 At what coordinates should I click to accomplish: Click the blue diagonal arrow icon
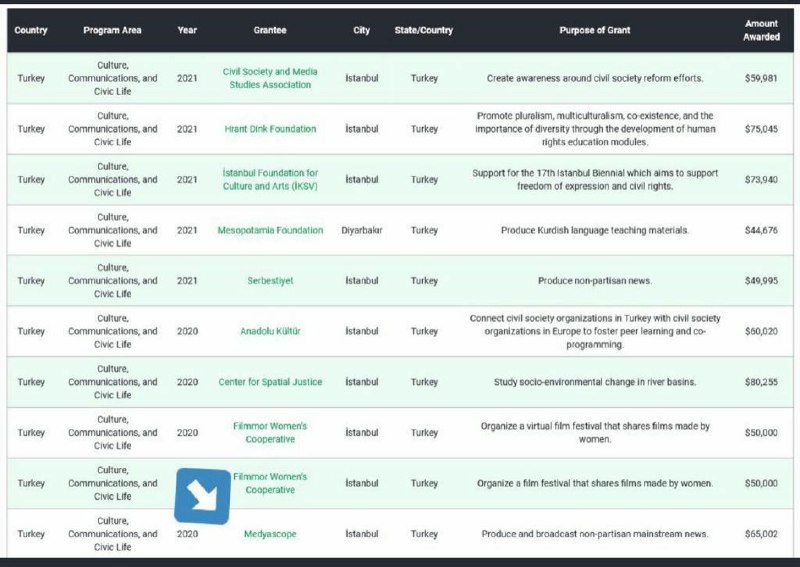click(x=203, y=496)
